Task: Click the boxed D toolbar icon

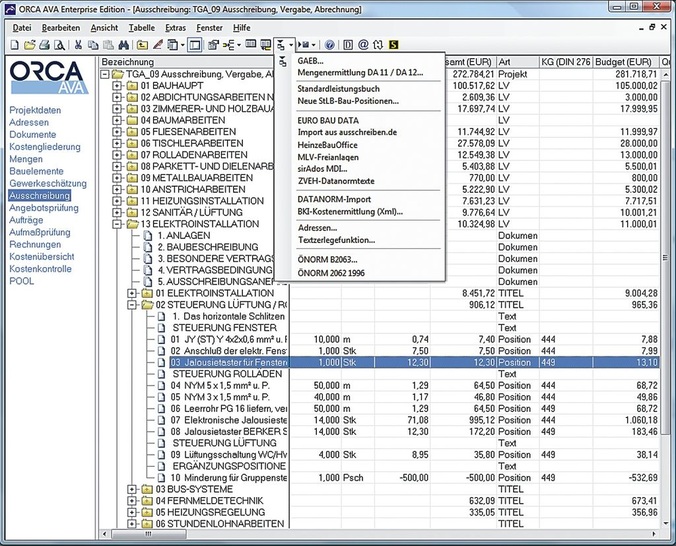Action: (348, 45)
